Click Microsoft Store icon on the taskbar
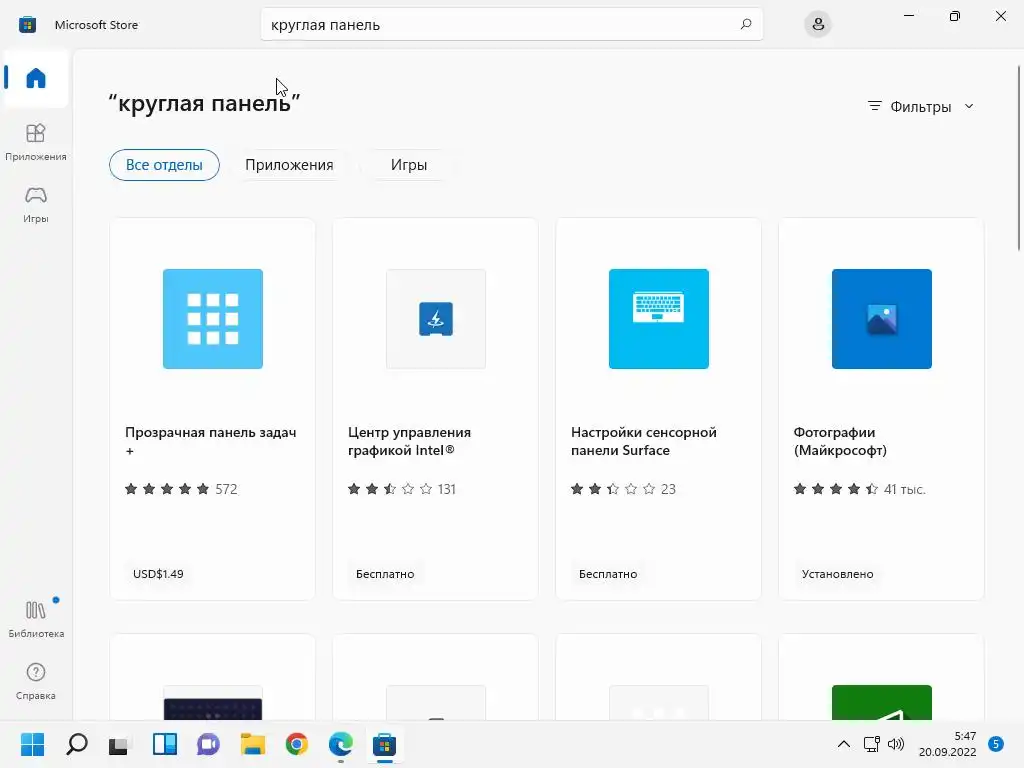Viewport: 1024px width, 768px height. coord(385,744)
